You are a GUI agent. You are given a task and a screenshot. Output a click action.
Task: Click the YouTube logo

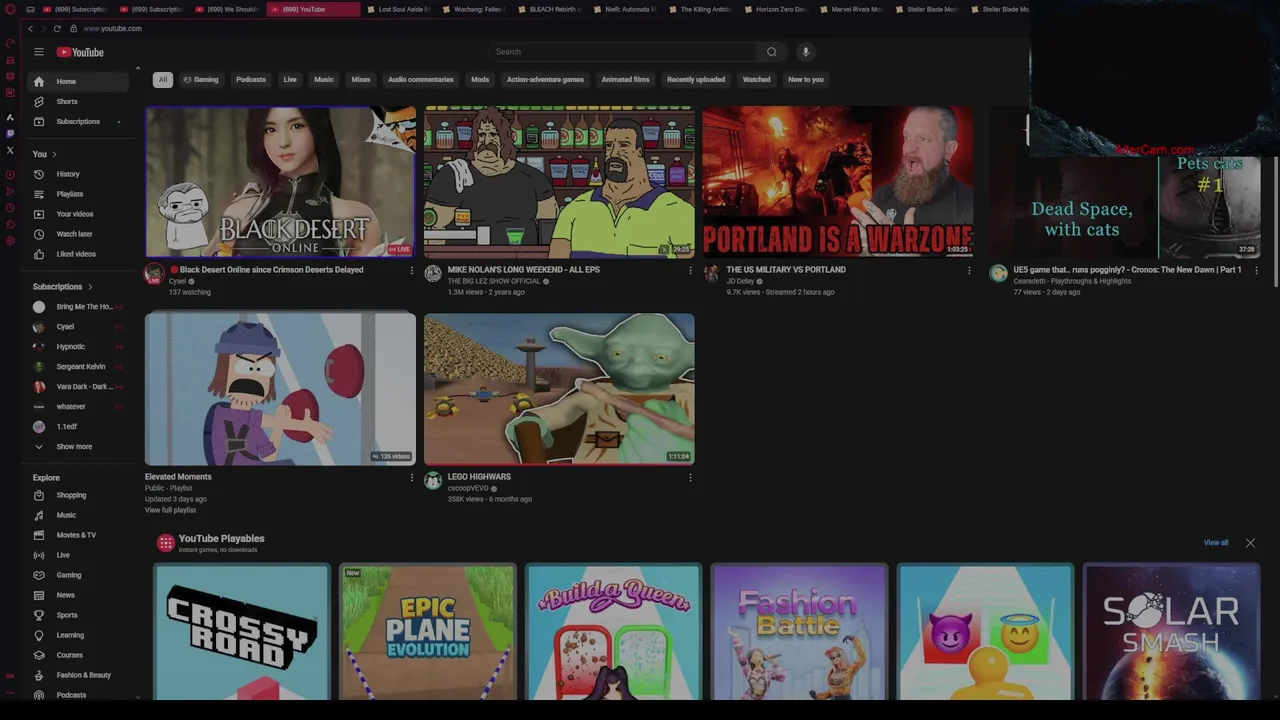tap(80, 52)
